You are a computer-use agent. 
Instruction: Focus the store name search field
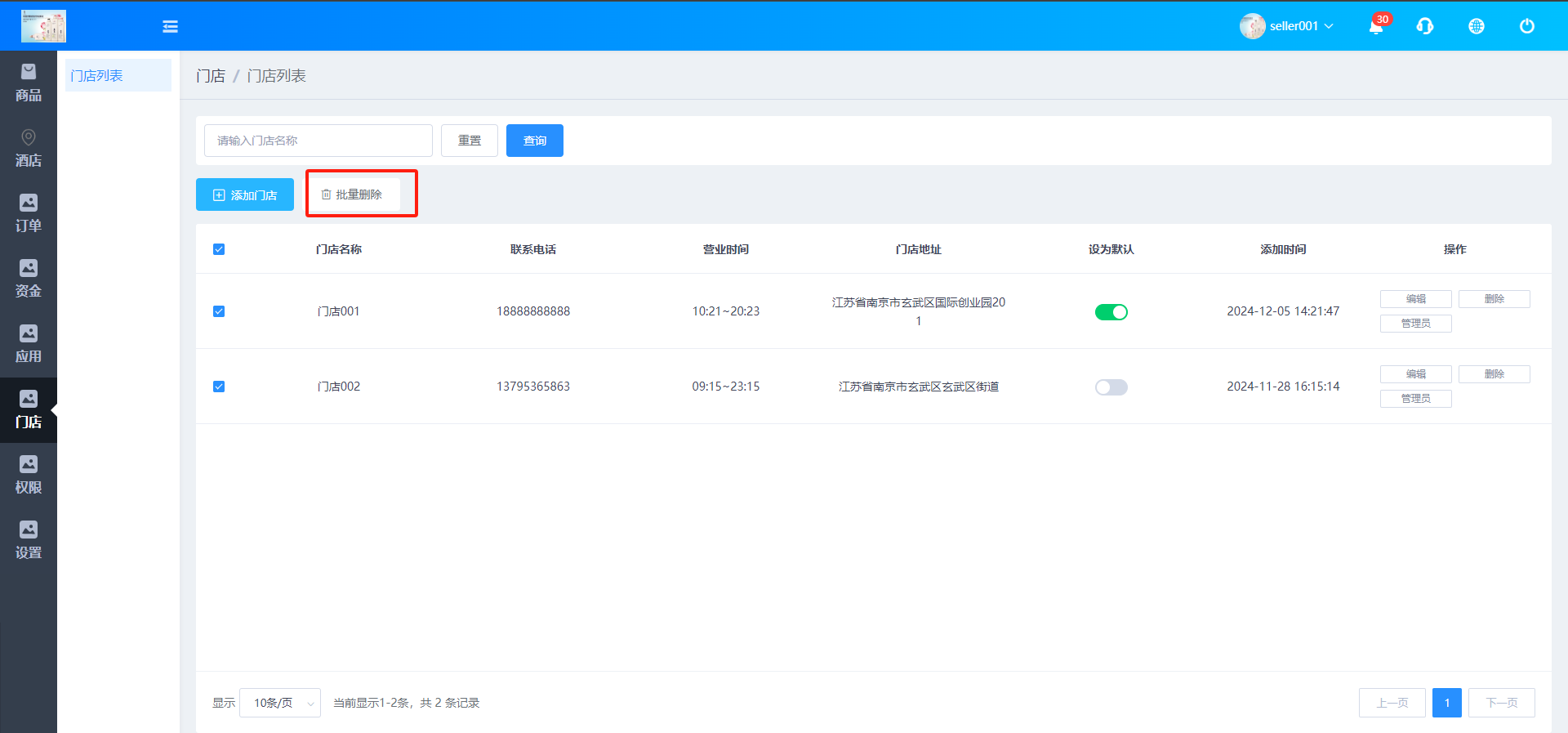tap(318, 141)
